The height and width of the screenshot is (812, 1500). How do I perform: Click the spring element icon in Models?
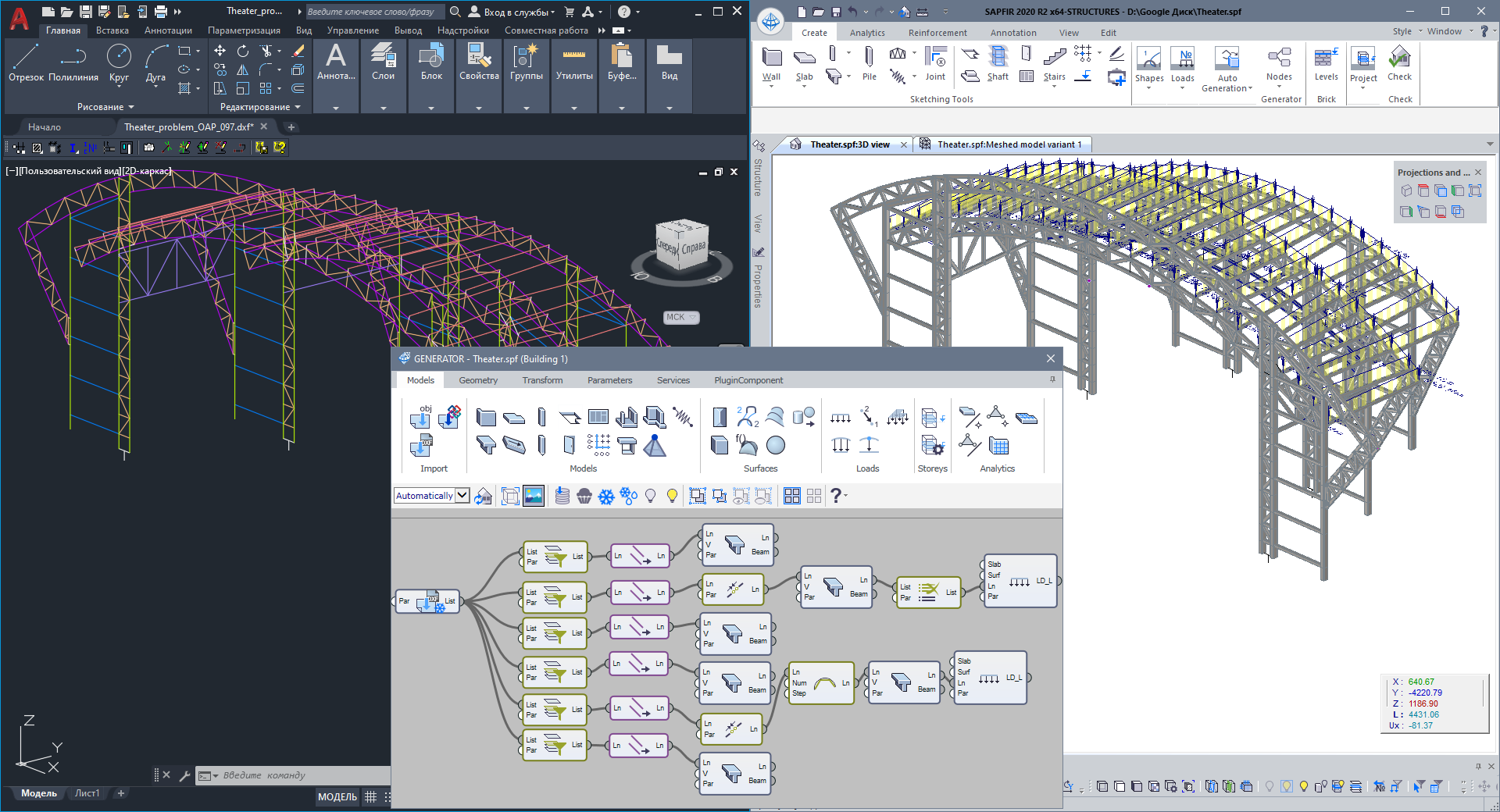point(683,417)
